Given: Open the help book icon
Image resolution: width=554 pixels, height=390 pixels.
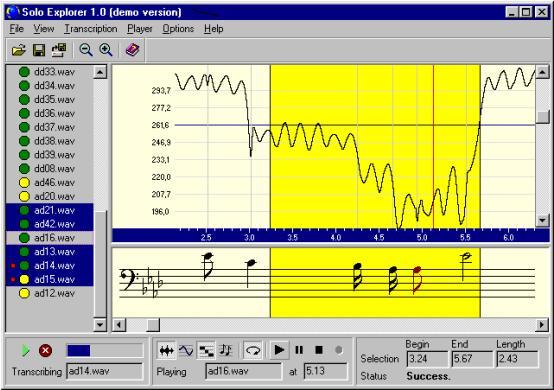Looking at the screenshot, I should 132,50.
